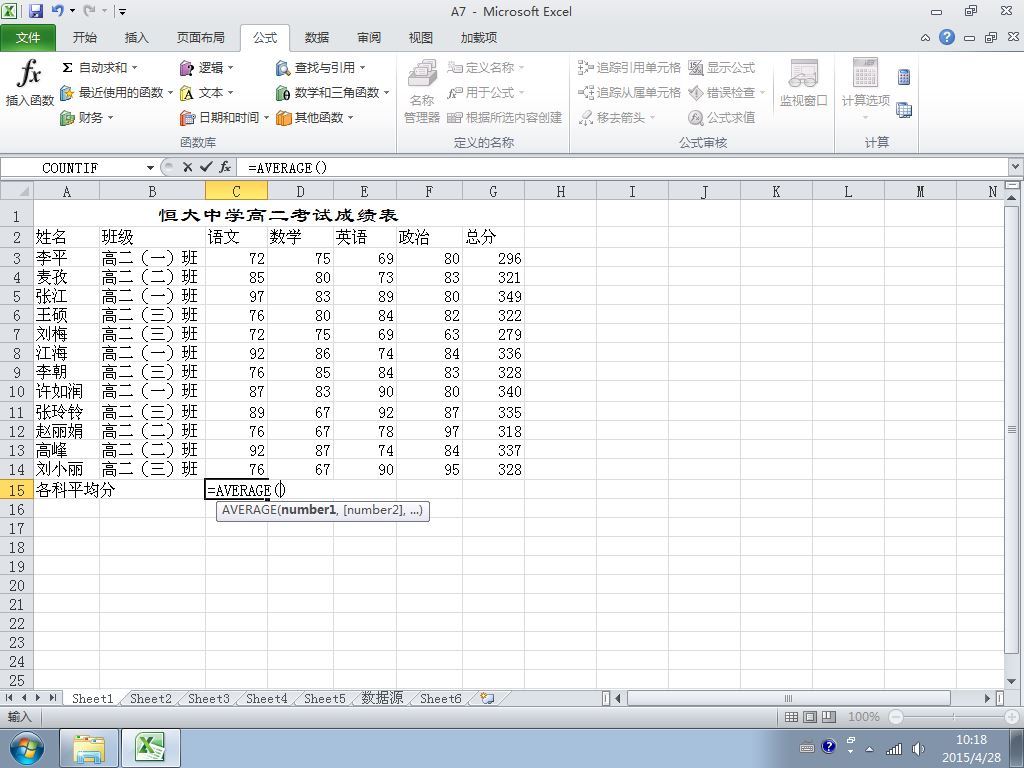Expand Recently Used (最近使用的函数) dropdown arrow
This screenshot has height=768, width=1024.
coord(170,93)
